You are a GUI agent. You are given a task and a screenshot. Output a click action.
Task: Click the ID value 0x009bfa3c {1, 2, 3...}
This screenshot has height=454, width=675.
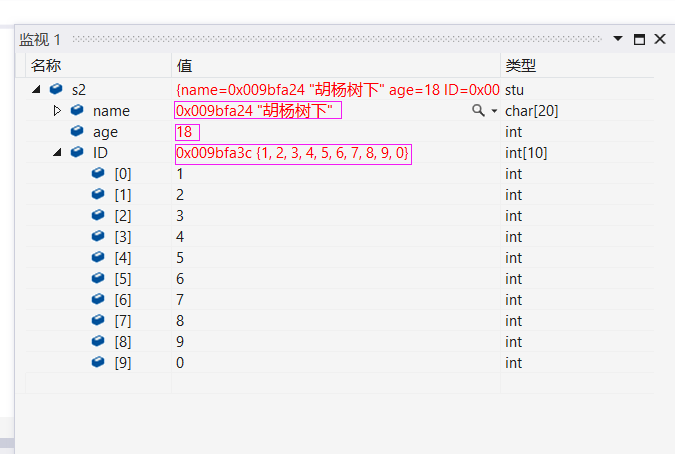[x=292, y=153]
